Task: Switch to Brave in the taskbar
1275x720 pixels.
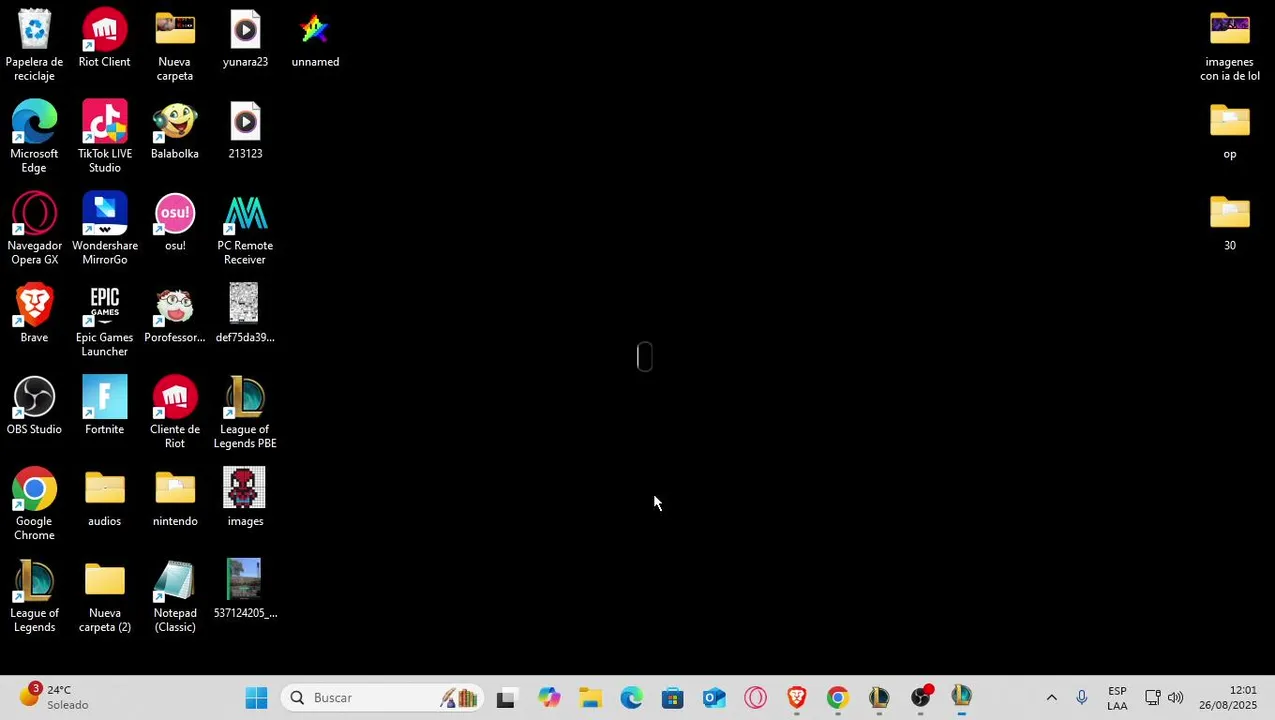Action: (797, 698)
